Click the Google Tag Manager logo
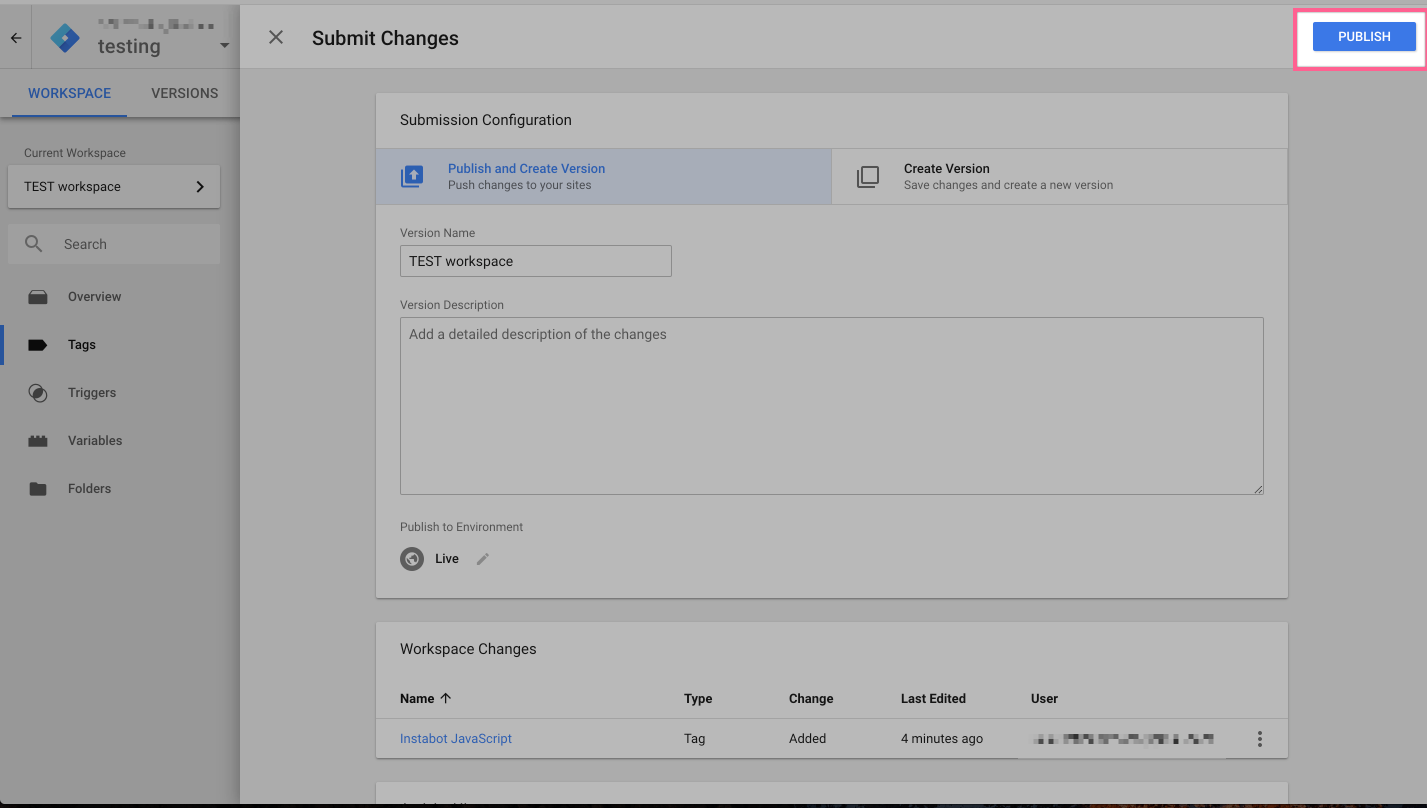1427x808 pixels. [65, 38]
